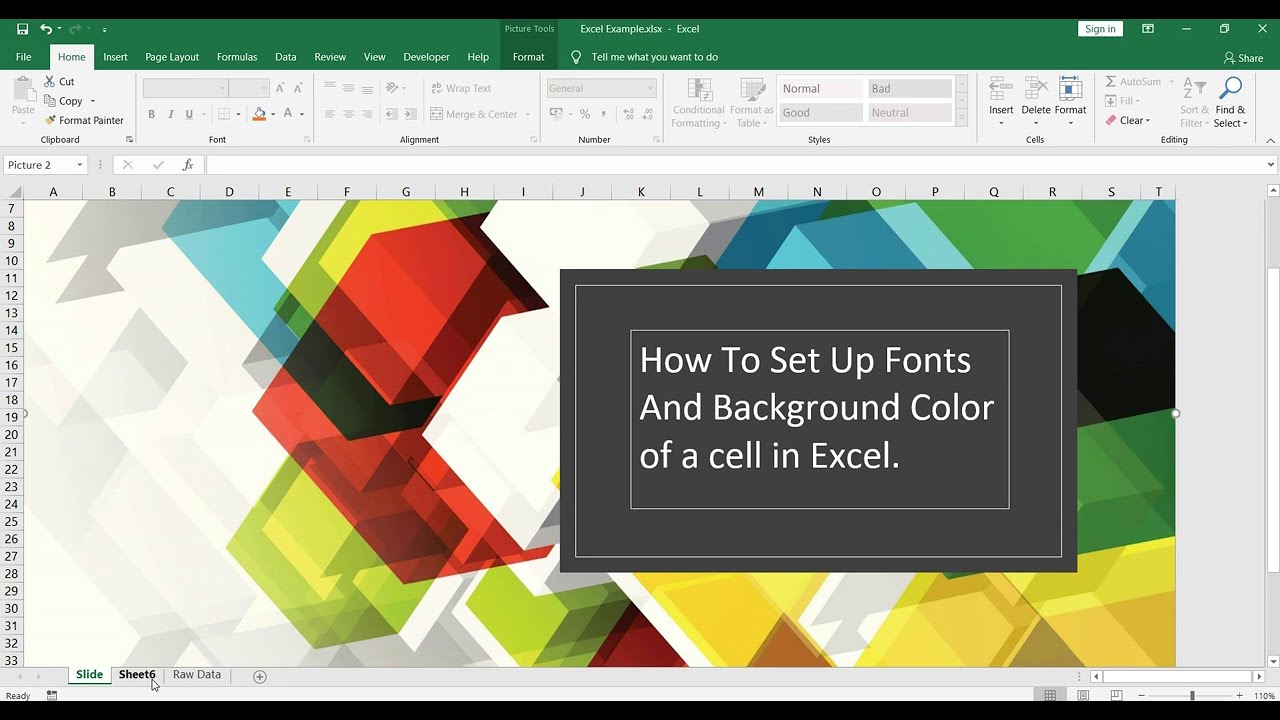The image size is (1280, 720).
Task: Click the Copy command icon
Action: click(50, 101)
